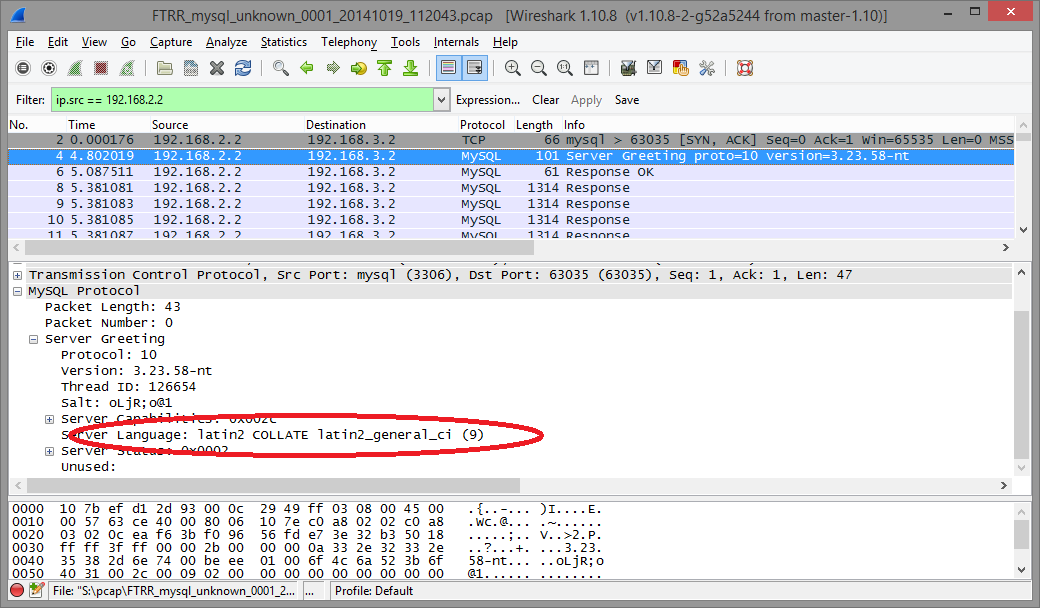
Task: Open the coloring rules editor
Action: pos(681,68)
